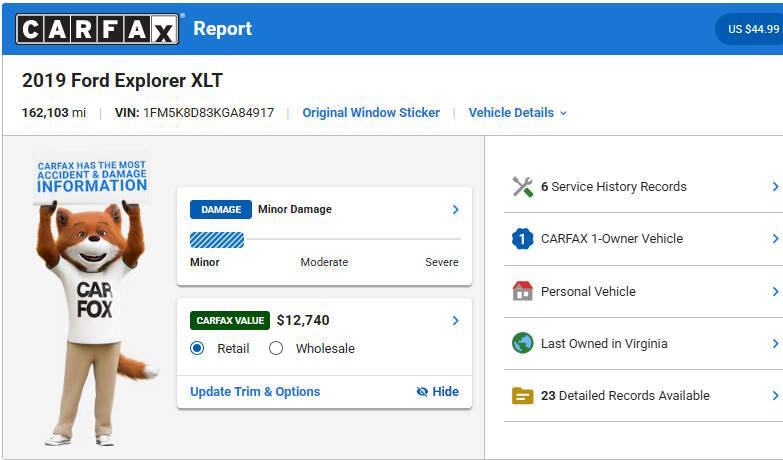
Task: Click the 6 Service History Records text
Action: tap(614, 187)
